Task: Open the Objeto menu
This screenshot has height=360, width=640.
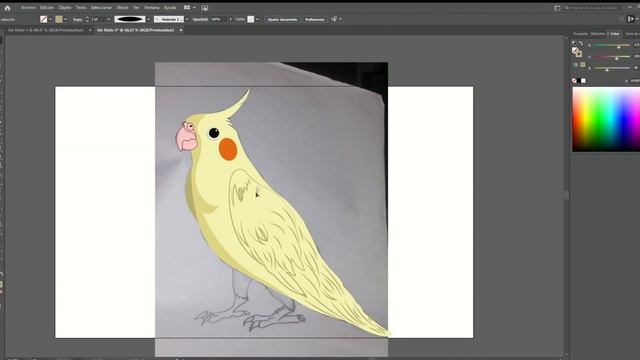Action: [65, 7]
